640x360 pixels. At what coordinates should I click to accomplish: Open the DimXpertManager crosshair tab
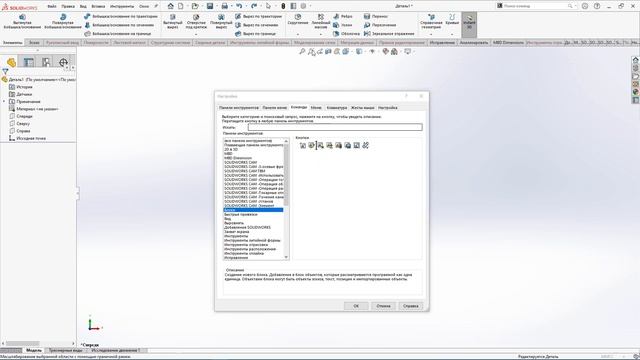(63, 62)
